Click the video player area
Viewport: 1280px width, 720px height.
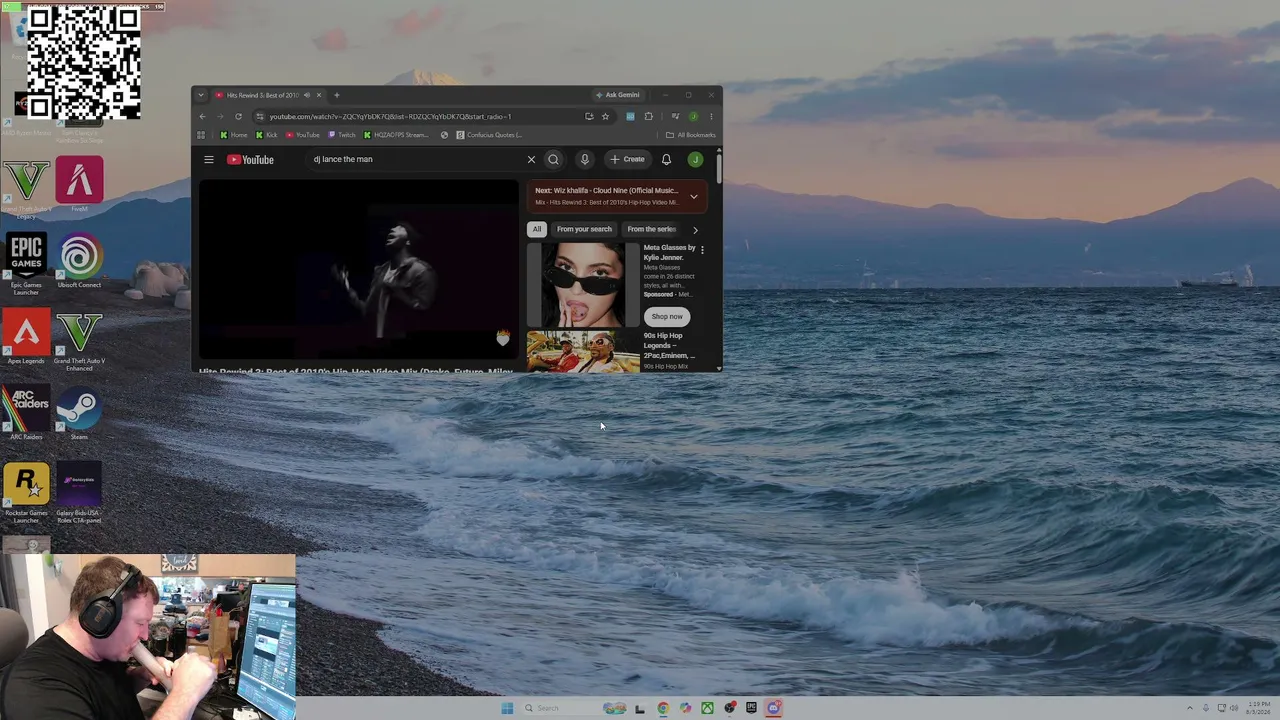[x=359, y=269]
